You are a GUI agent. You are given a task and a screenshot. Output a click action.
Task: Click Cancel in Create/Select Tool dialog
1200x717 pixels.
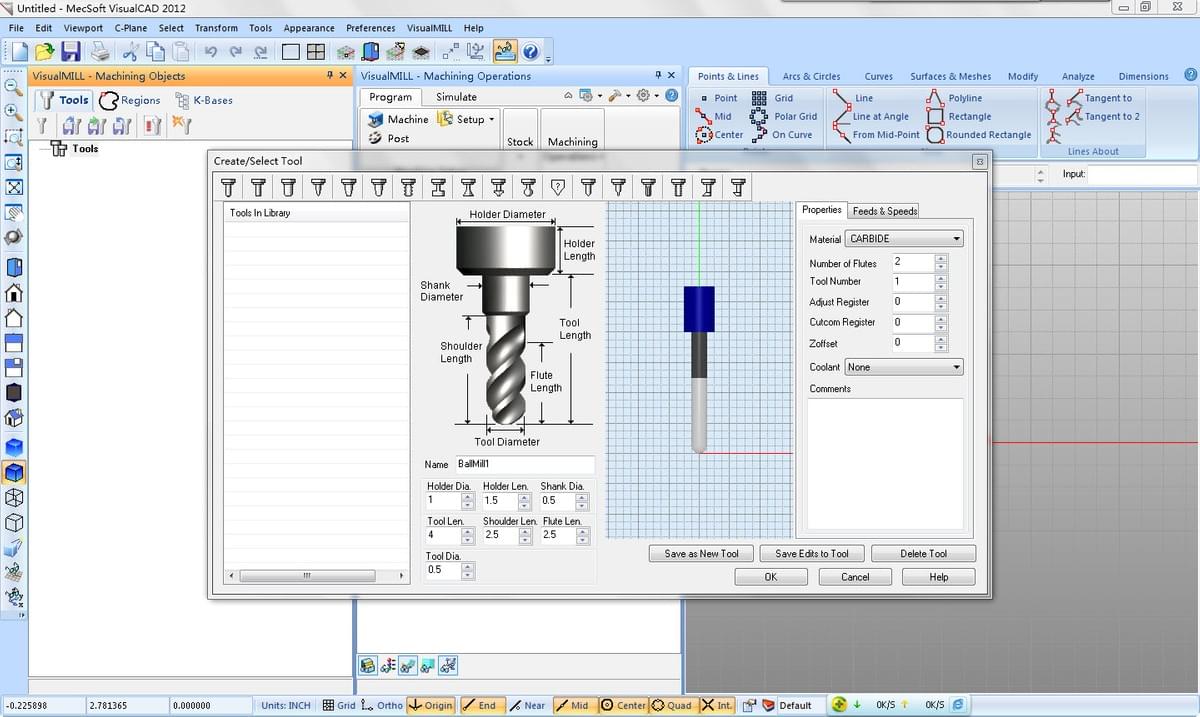(855, 577)
